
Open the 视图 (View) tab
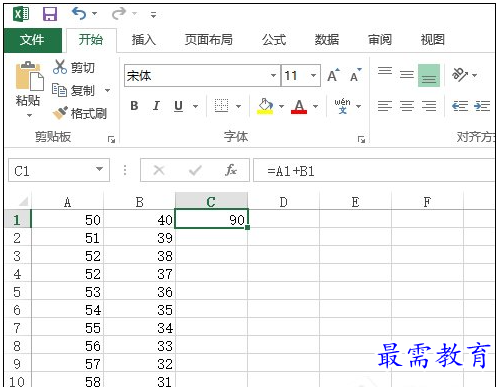pyautogui.click(x=433, y=40)
